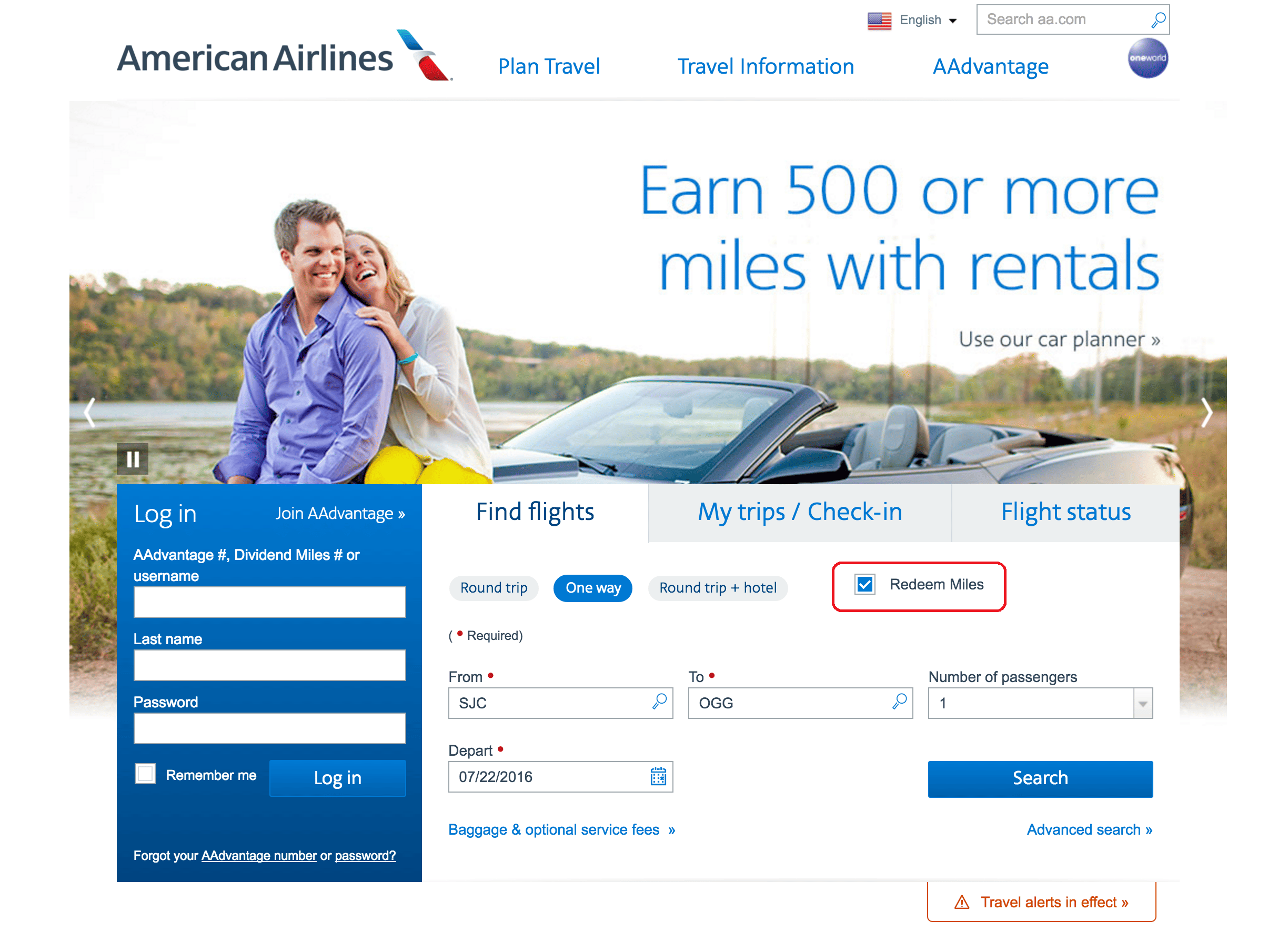1288x941 pixels.
Task: Go to the previous banner slide arrow
Action: click(x=89, y=413)
